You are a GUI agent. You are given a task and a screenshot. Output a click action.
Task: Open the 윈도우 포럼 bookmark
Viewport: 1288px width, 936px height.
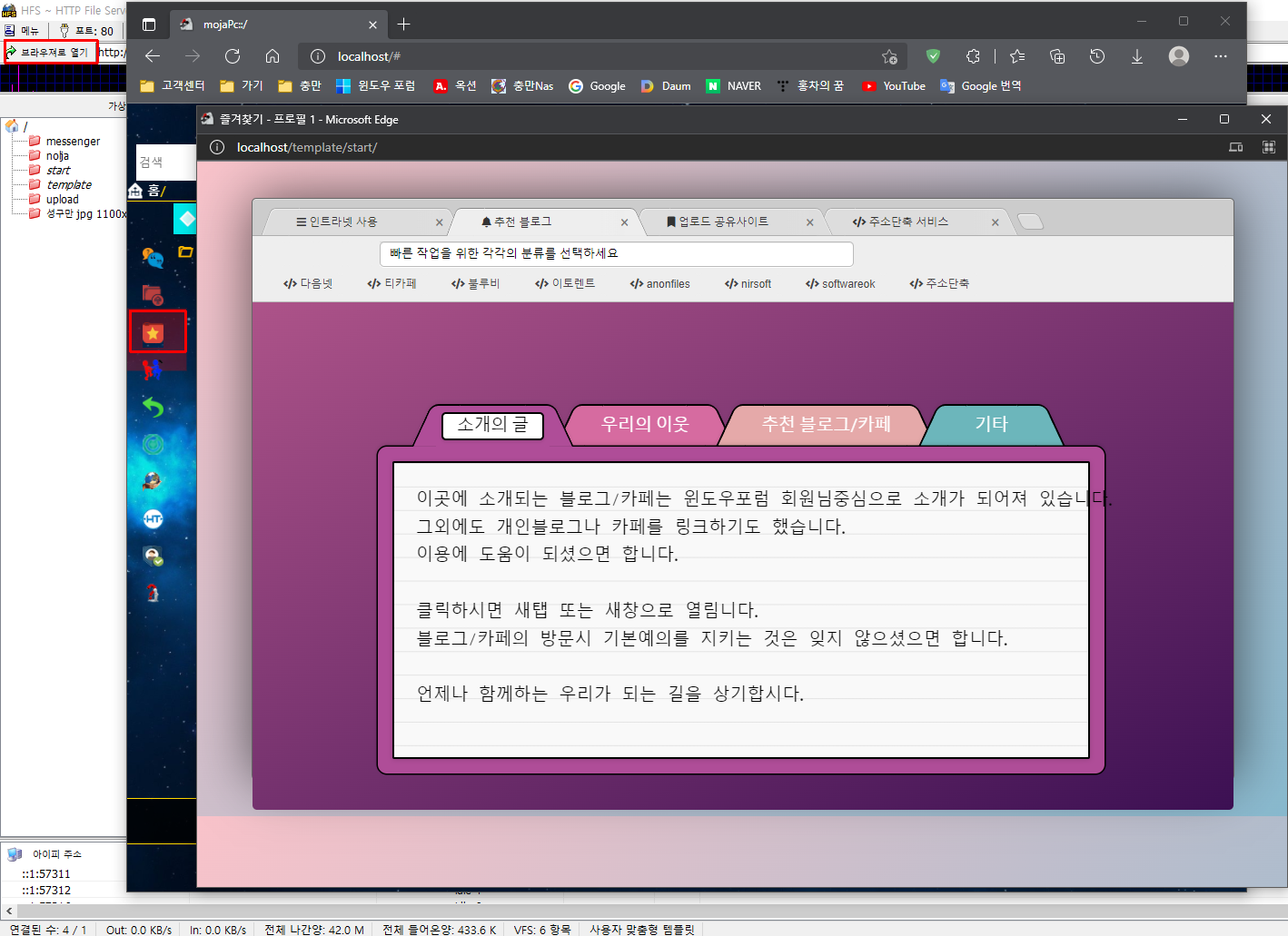375,86
